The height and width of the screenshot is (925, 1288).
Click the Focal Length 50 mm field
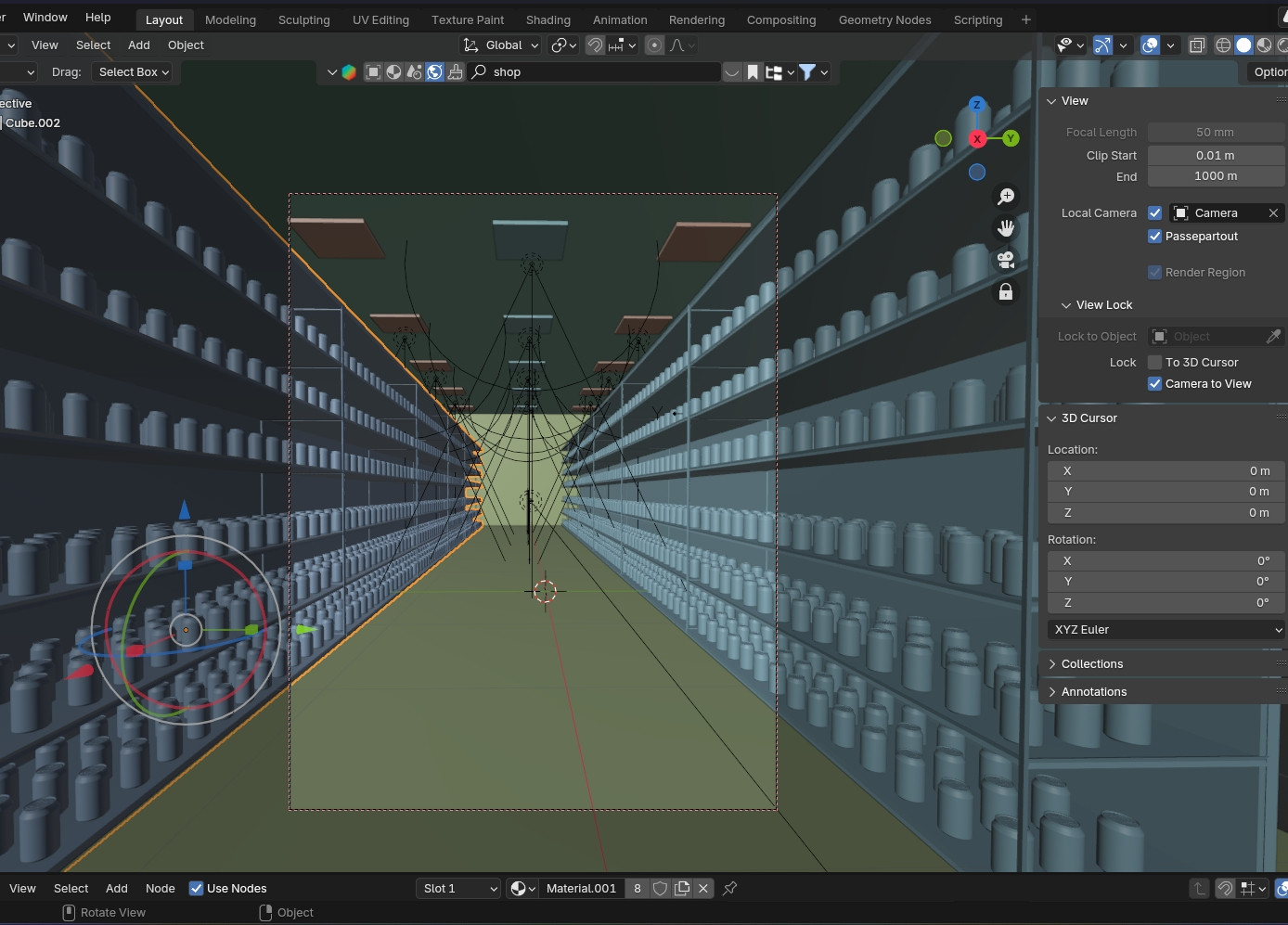click(1216, 132)
